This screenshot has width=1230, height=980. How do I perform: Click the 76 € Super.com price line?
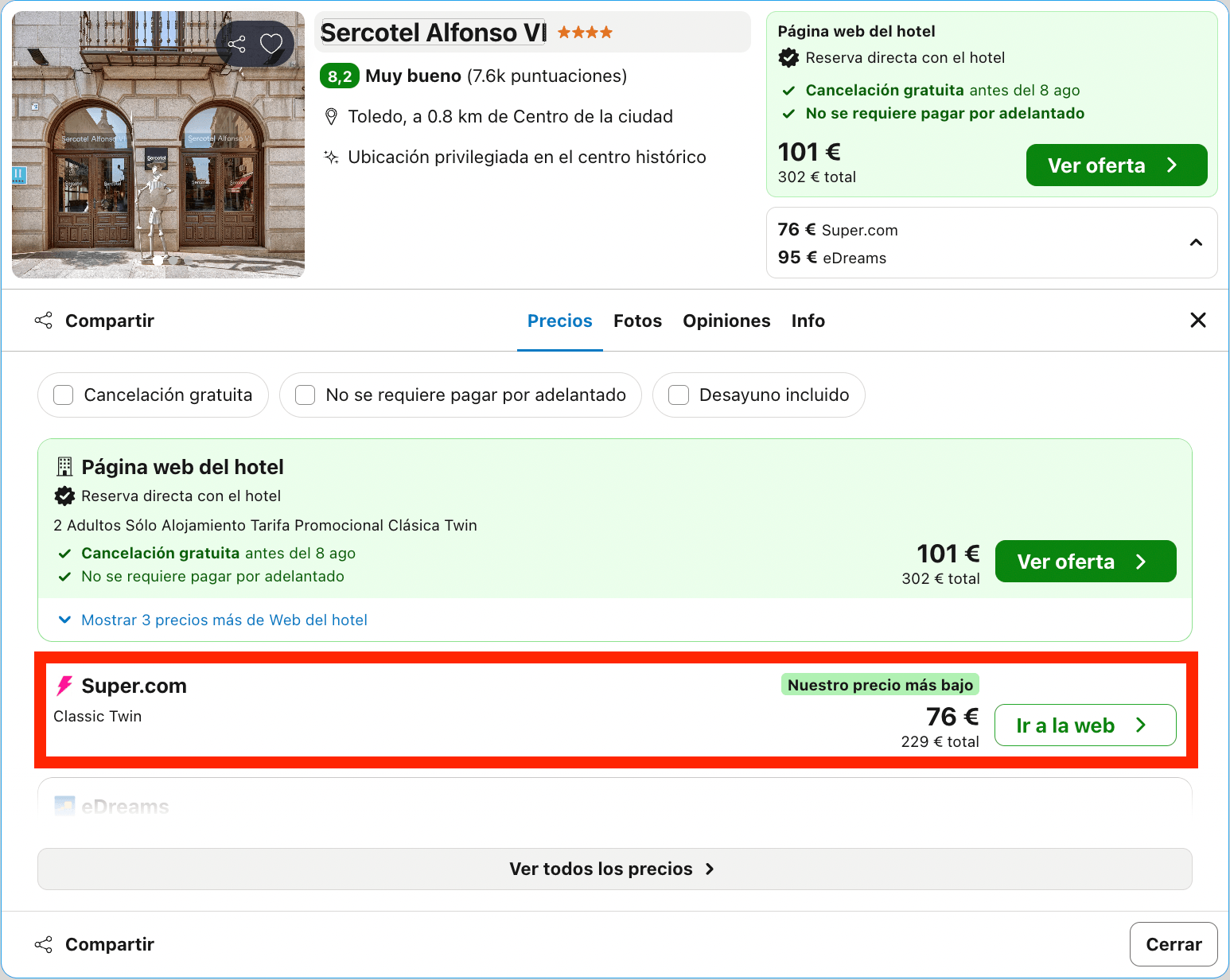point(838,230)
